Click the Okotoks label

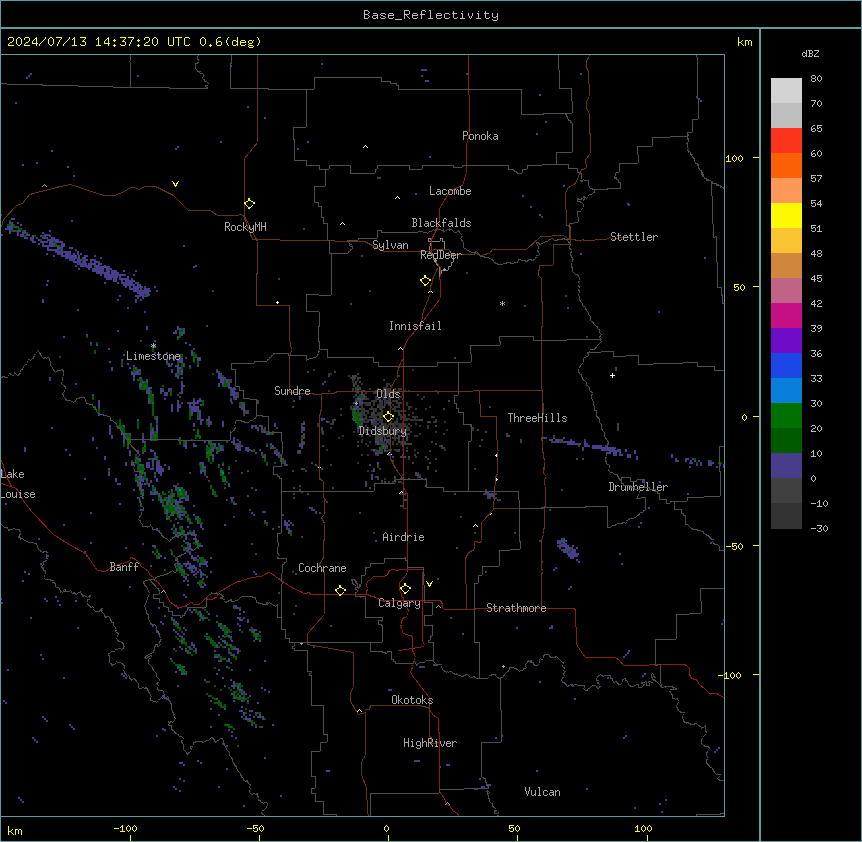[x=412, y=700]
